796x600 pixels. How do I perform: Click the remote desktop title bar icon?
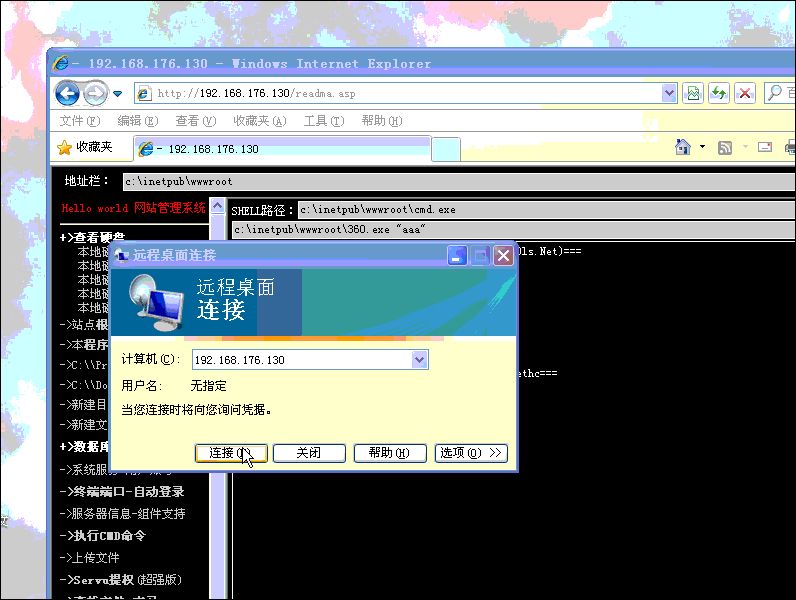point(122,255)
